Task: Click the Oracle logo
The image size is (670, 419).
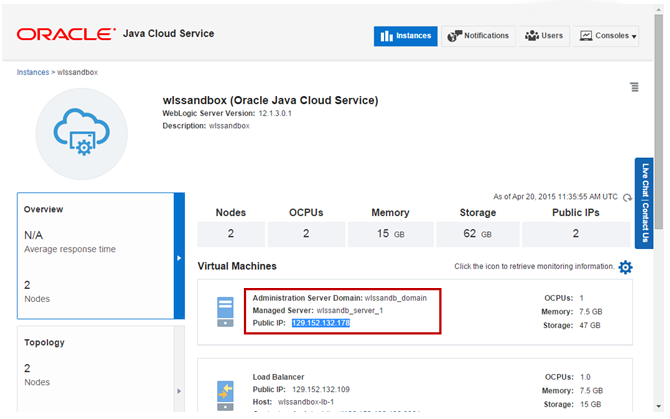Action: point(65,35)
